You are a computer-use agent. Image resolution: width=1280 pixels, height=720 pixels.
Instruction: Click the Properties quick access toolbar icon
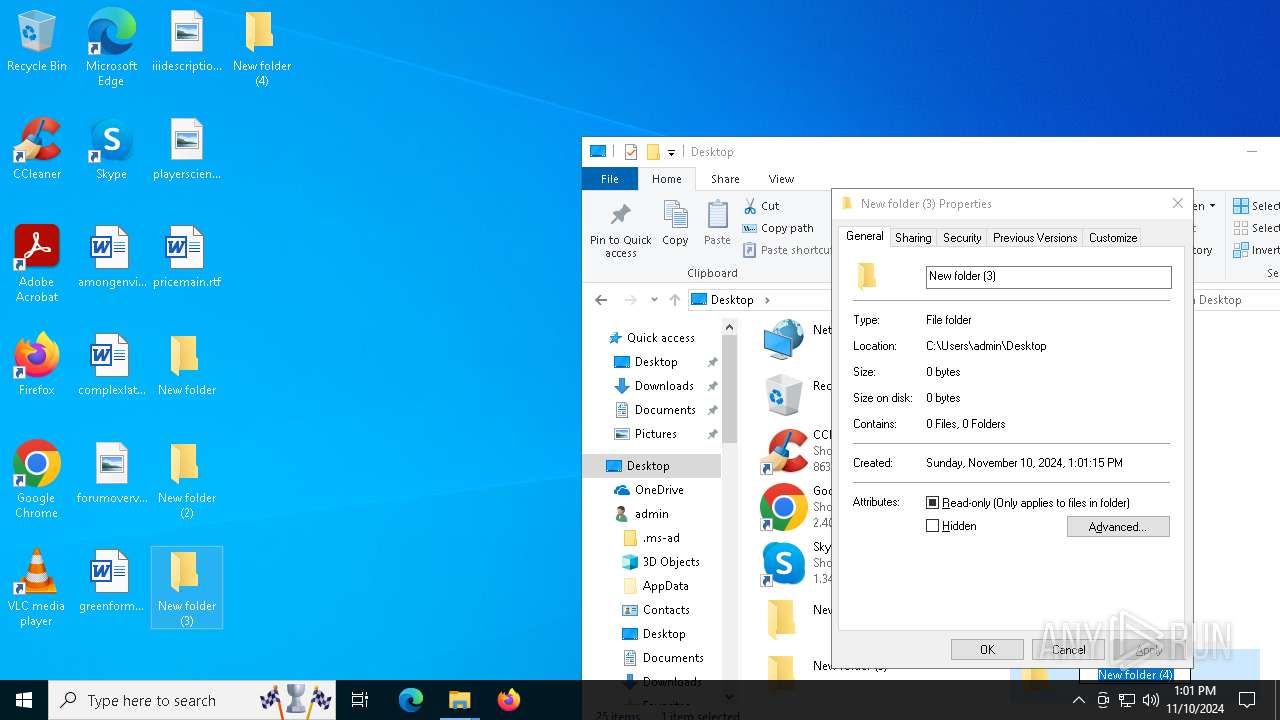coord(631,152)
